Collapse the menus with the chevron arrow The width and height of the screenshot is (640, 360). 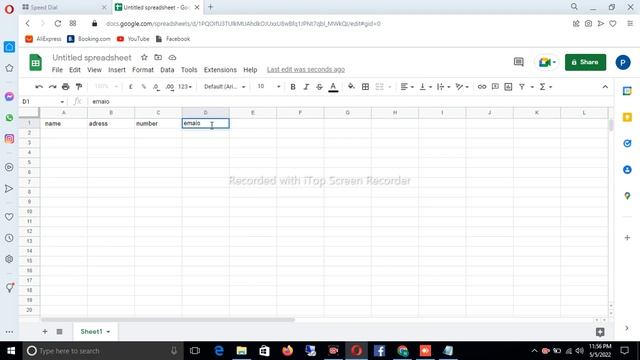605,87
